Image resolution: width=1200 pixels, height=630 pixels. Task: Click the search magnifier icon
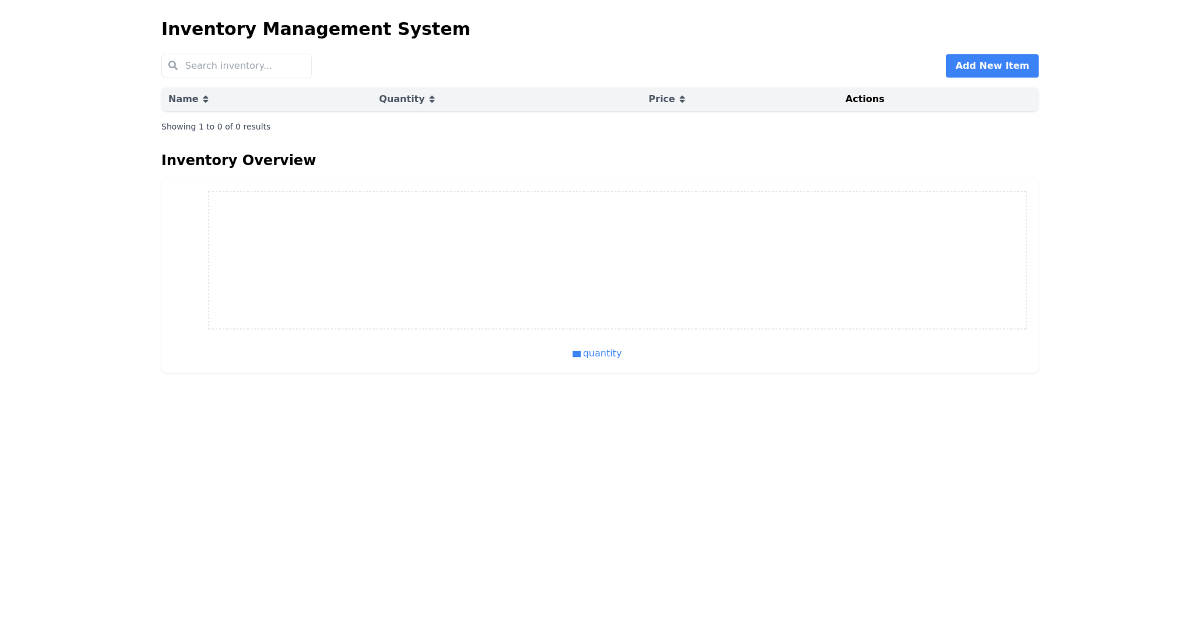tap(174, 65)
